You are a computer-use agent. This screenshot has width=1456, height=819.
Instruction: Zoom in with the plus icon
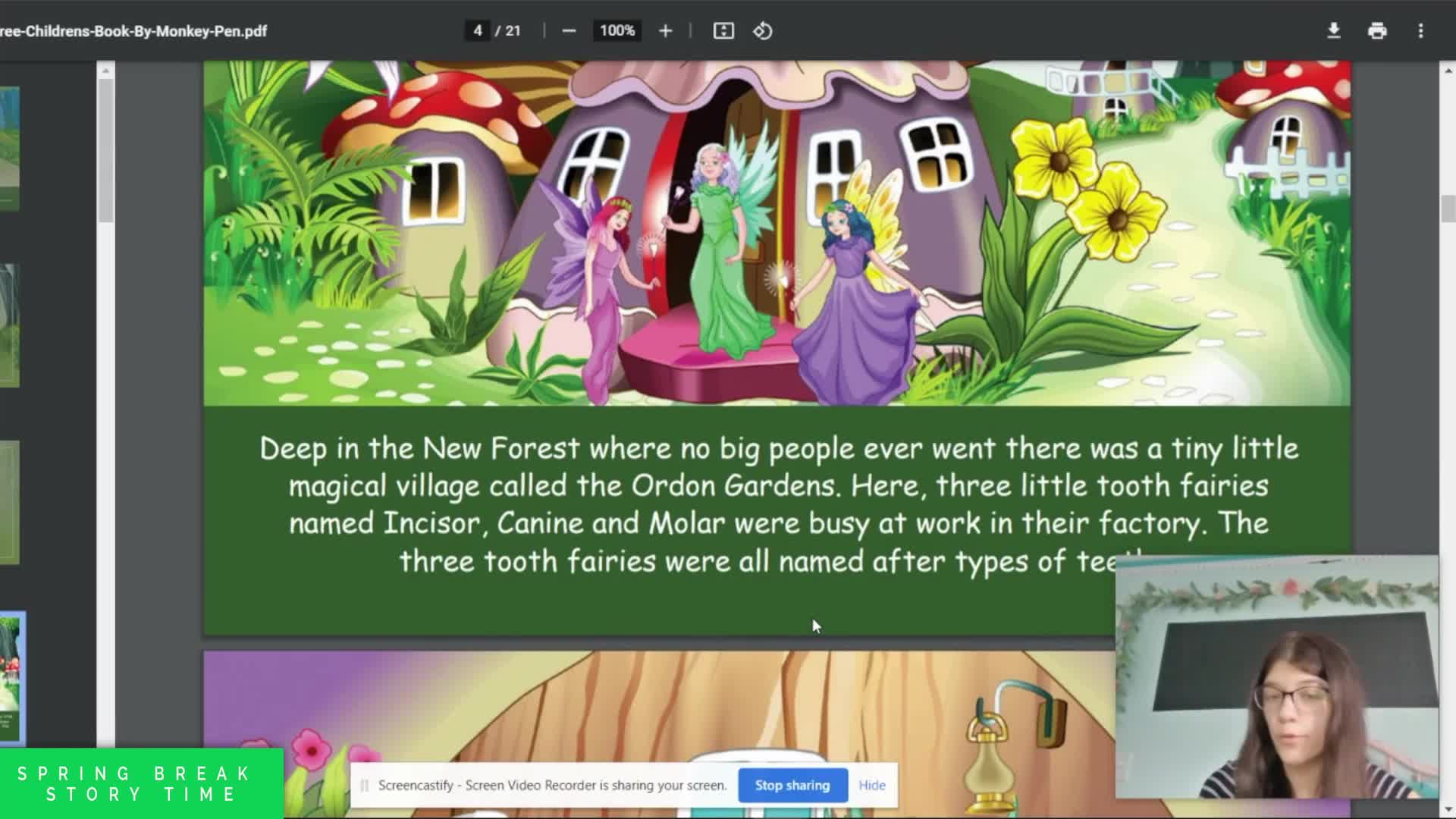(665, 31)
